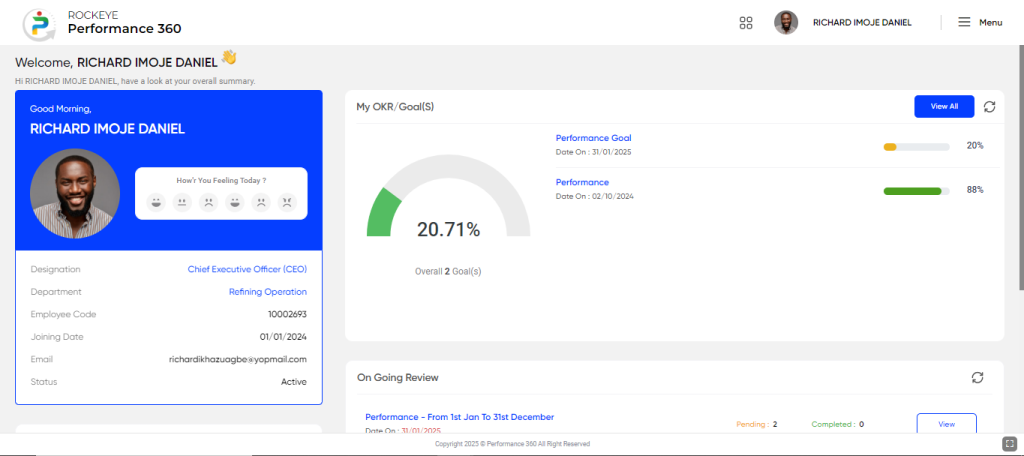Open the hamburger Menu icon
Screen dimensions: 1024x456
964,22
